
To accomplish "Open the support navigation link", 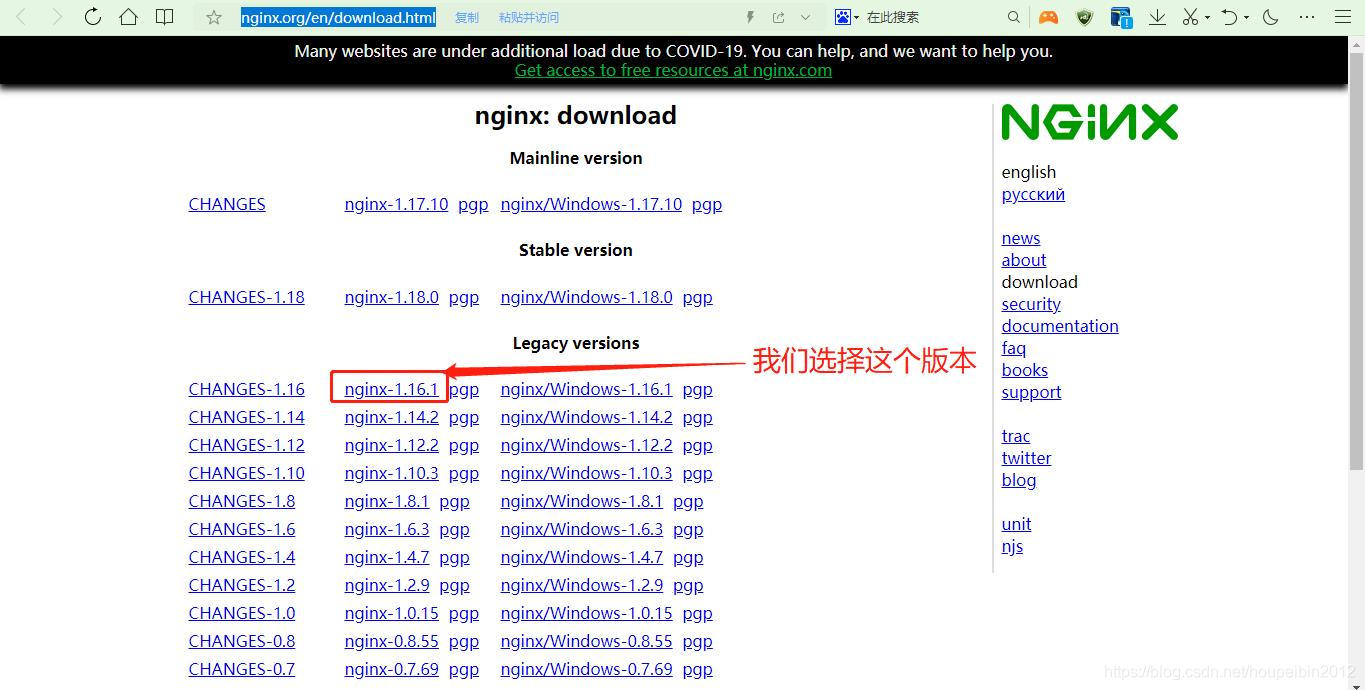I will [x=1030, y=392].
